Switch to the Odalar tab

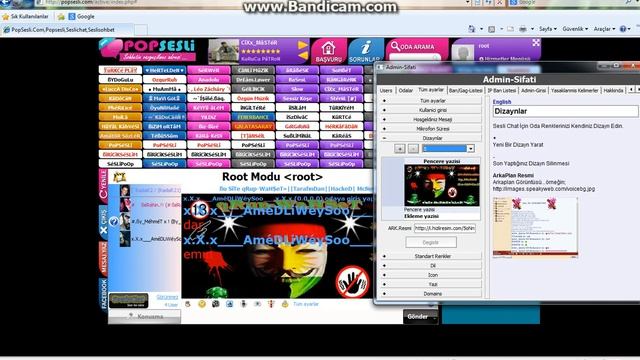point(405,90)
